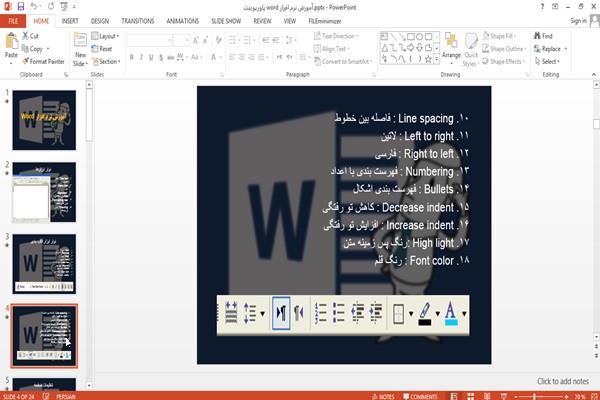Click the zoom out minus button
Image resolution: width=600 pixels, height=400 pixels.
pos(516,397)
